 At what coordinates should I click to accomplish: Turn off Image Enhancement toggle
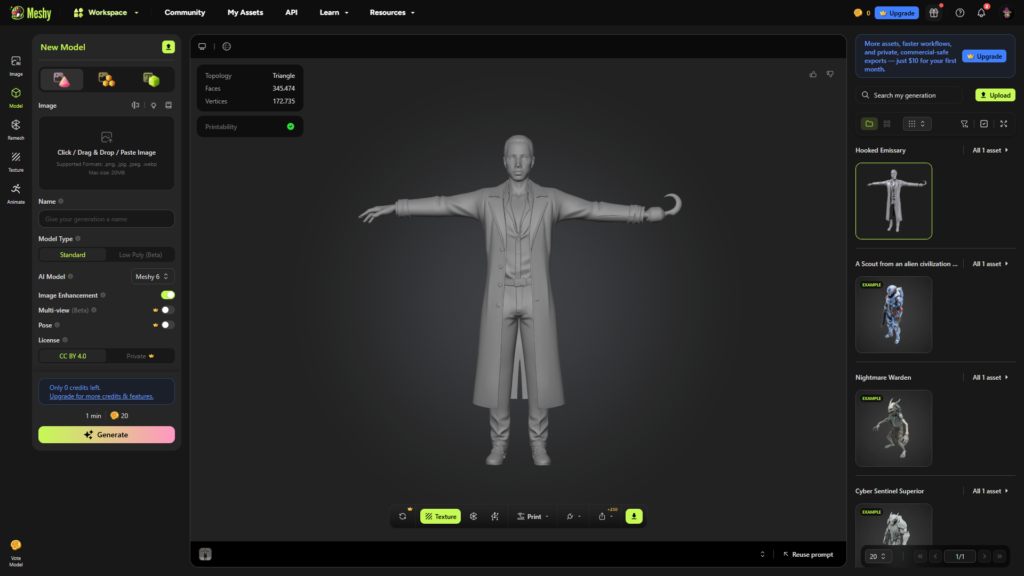(168, 295)
